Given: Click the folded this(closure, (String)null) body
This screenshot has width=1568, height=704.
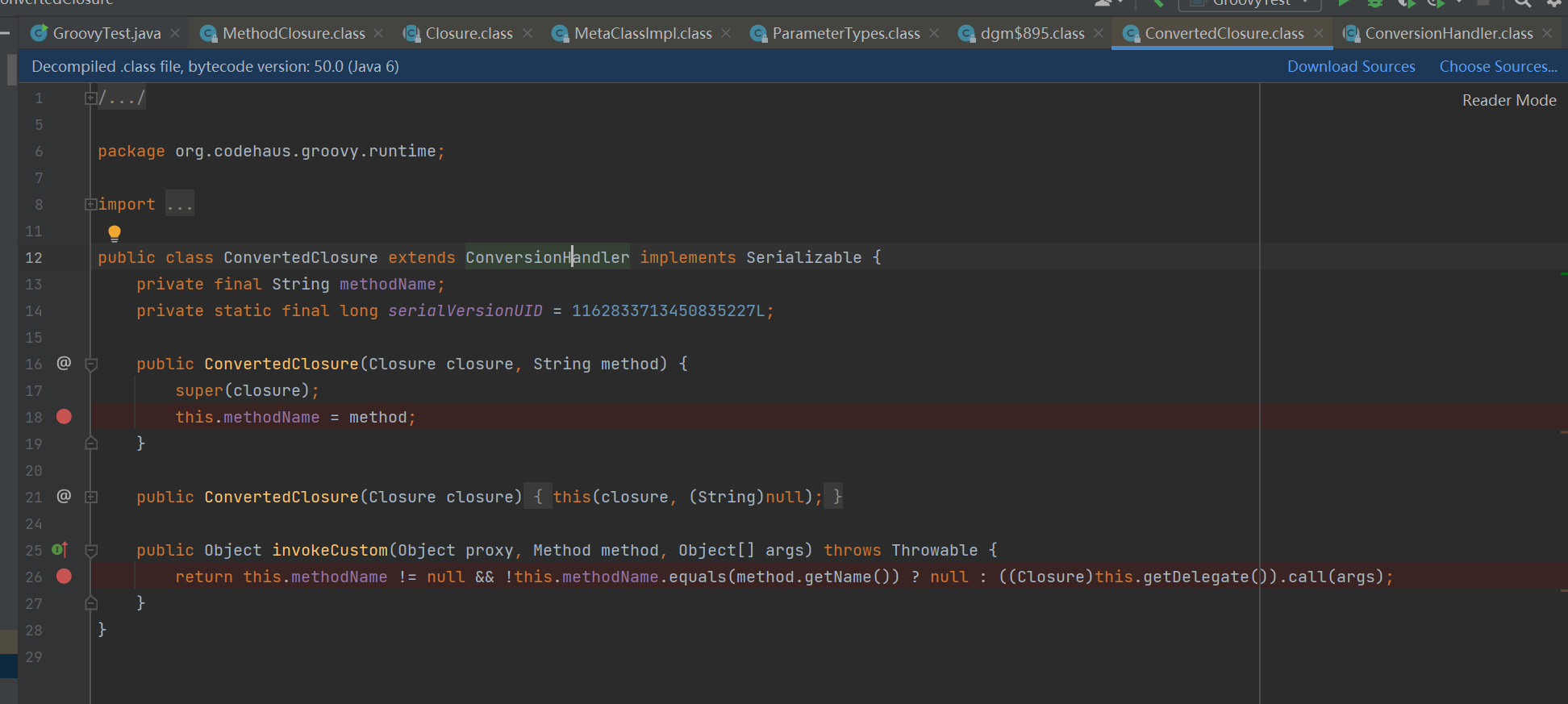Looking at the screenshot, I should pos(684,497).
